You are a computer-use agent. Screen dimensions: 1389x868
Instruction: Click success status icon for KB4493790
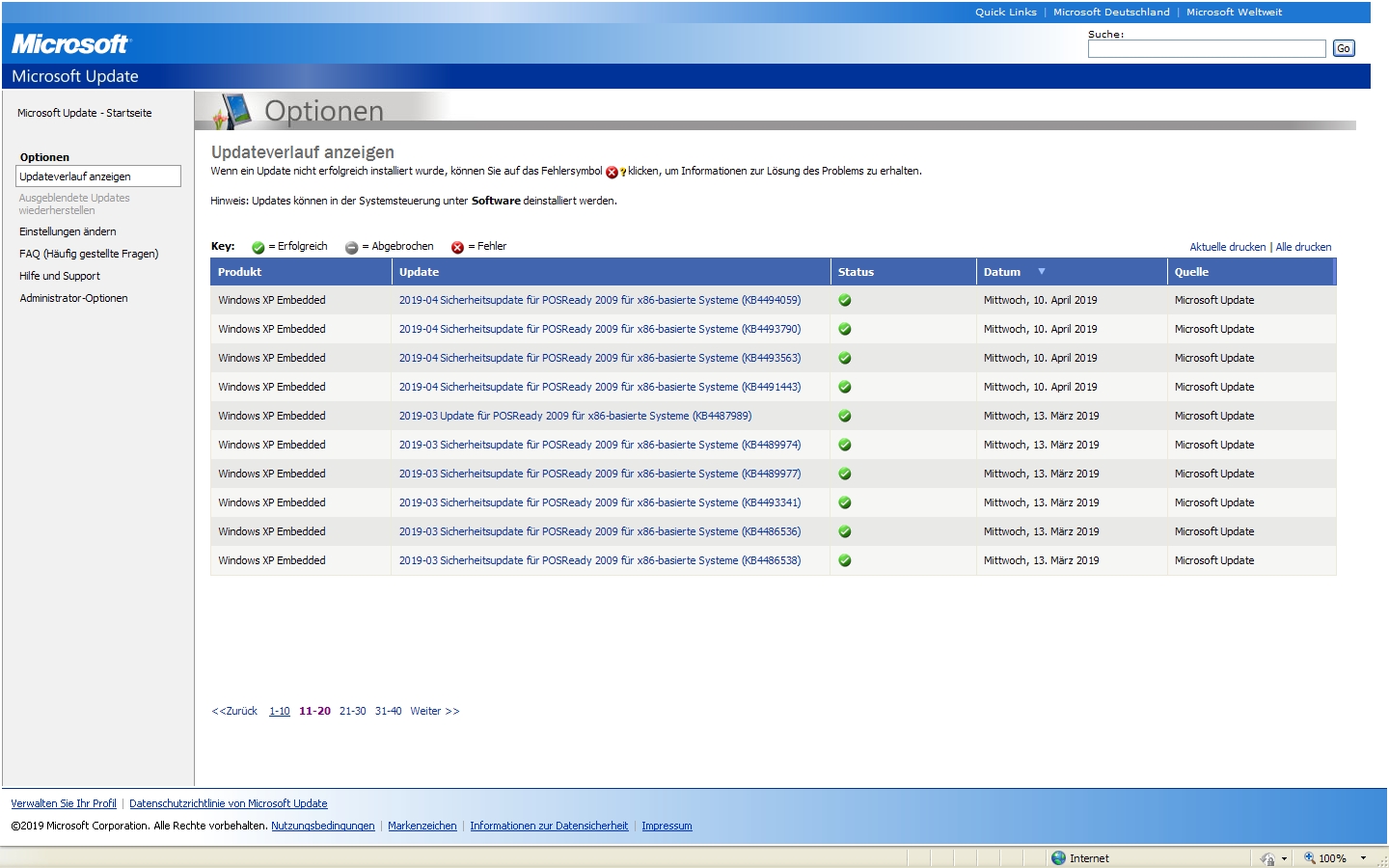[845, 329]
